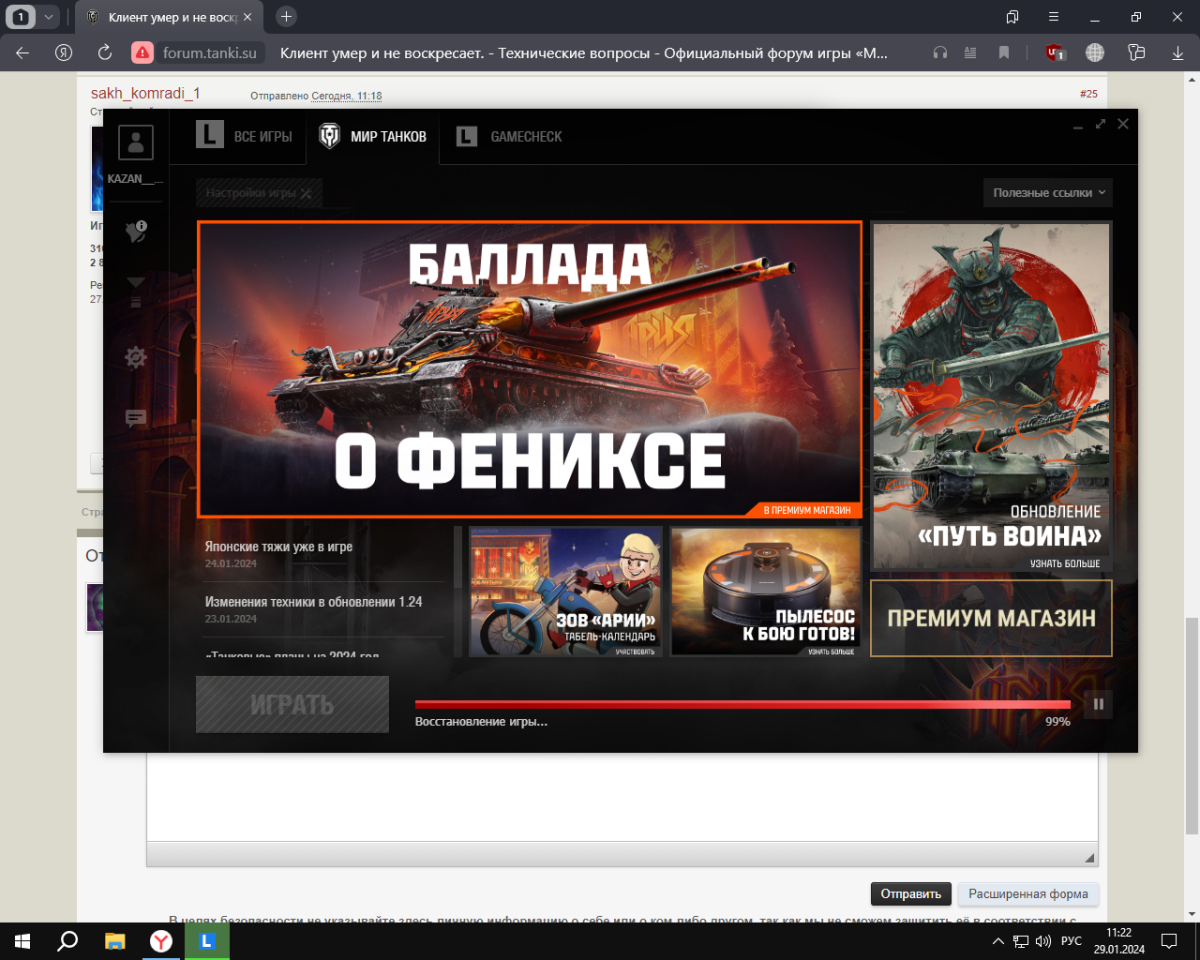Bookmark the page with flag icon
The image size is (1200, 960).
[x=1003, y=52]
